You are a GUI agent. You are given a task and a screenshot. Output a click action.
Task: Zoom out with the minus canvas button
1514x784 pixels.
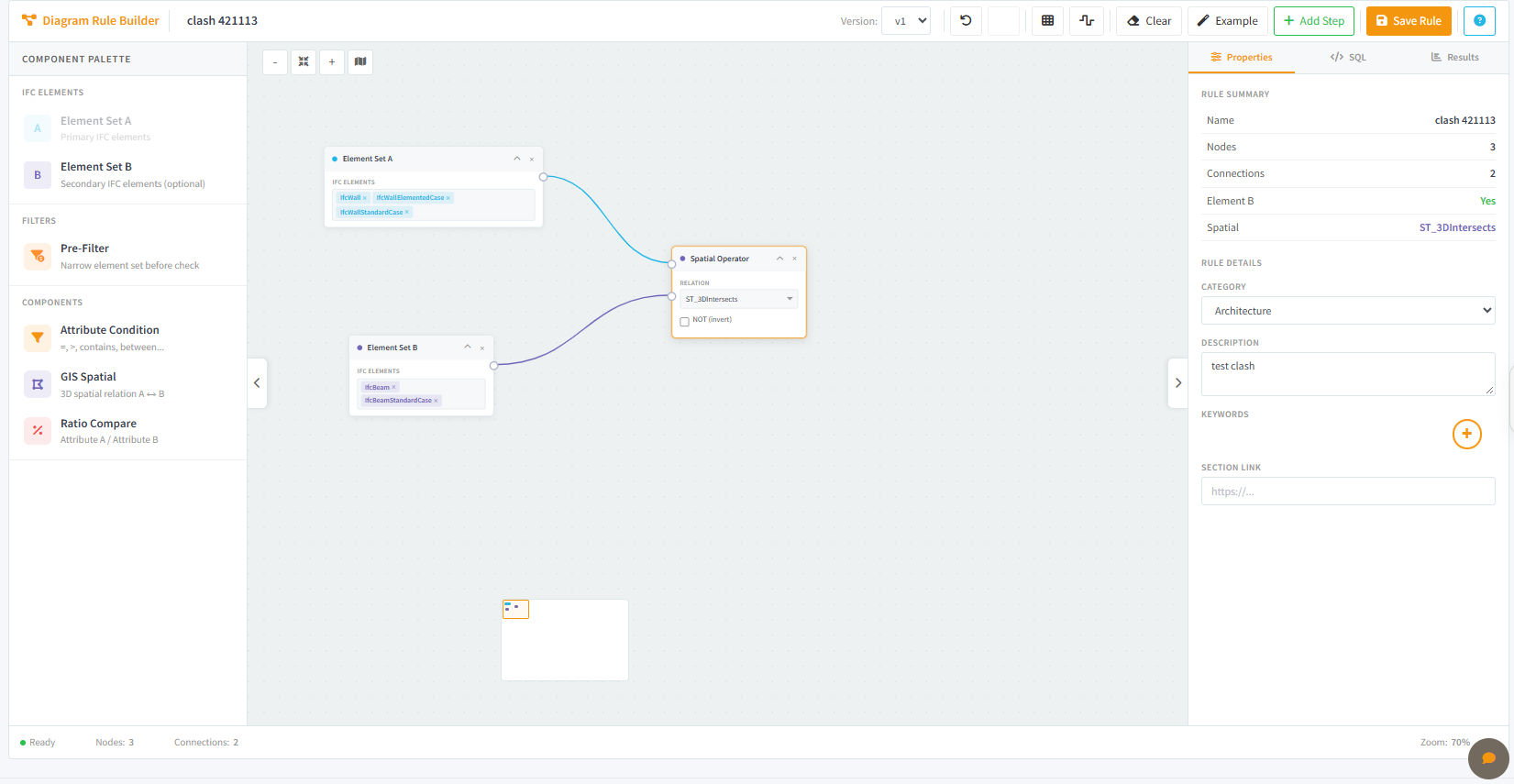coord(275,61)
